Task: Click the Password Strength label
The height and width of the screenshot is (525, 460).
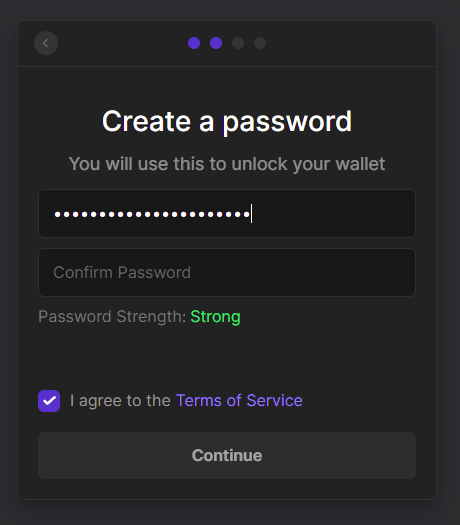Action: click(x=112, y=316)
